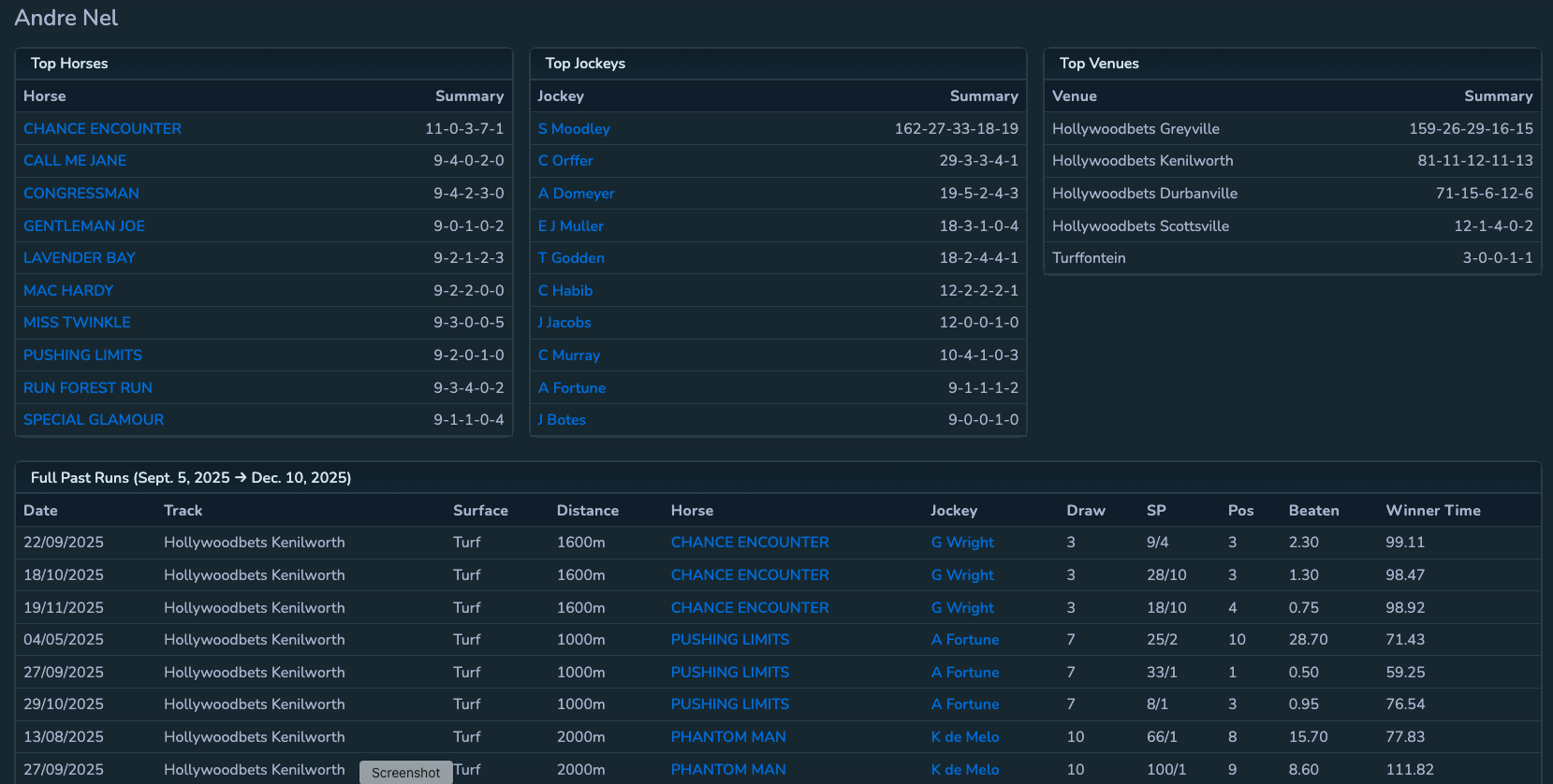Screen dimensions: 1553x784
Task: Click K de Melo in the 13/08/2025 run
Action: click(x=965, y=736)
